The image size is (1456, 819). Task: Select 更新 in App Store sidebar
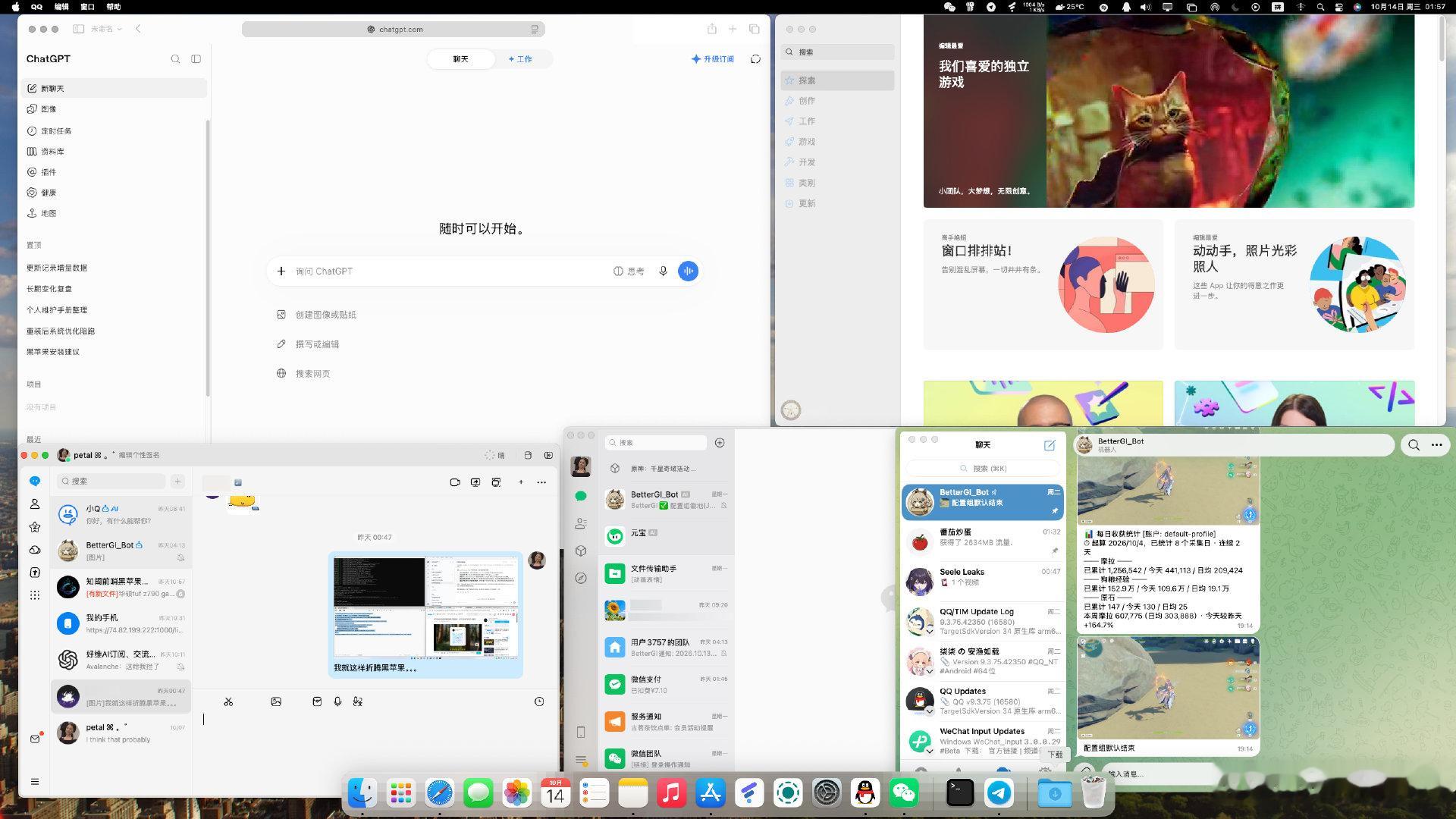tap(837, 203)
